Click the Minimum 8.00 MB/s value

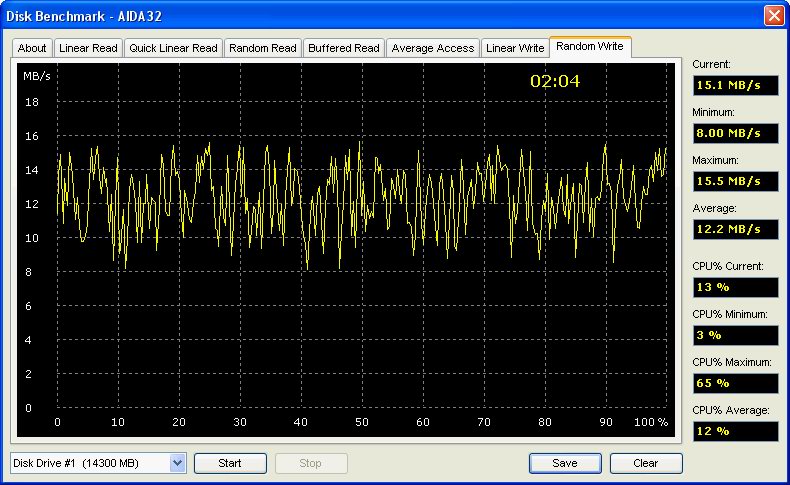[x=736, y=133]
